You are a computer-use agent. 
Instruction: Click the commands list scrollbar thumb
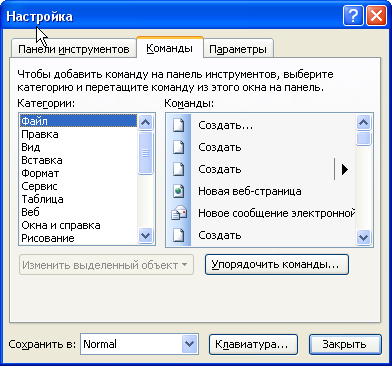[363, 138]
